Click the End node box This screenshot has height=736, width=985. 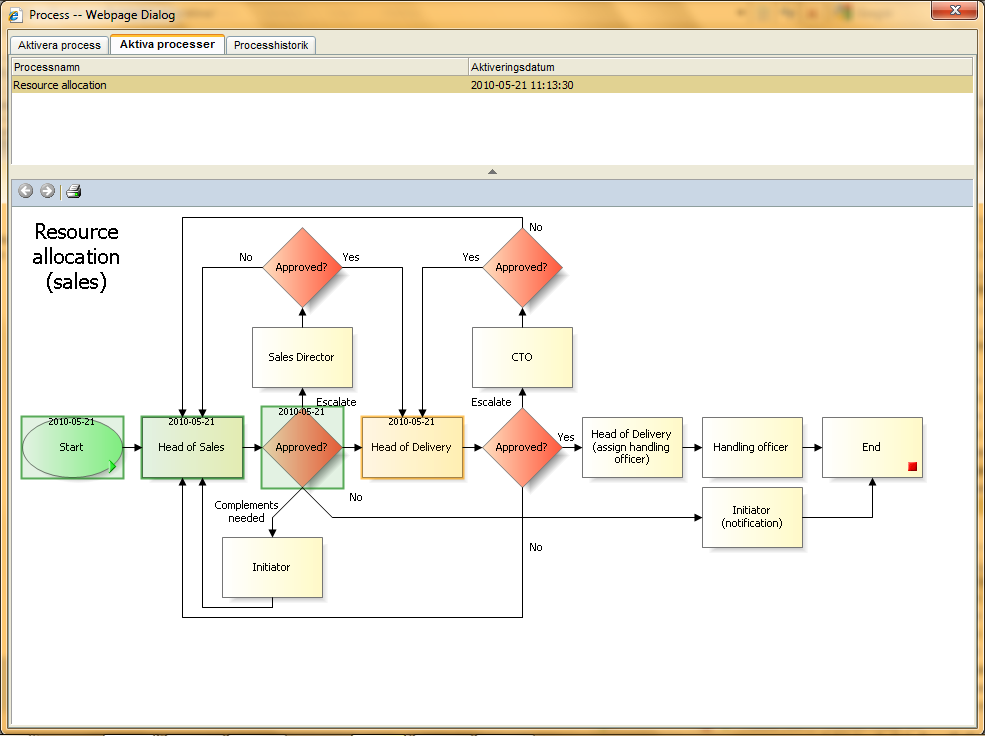point(872,447)
